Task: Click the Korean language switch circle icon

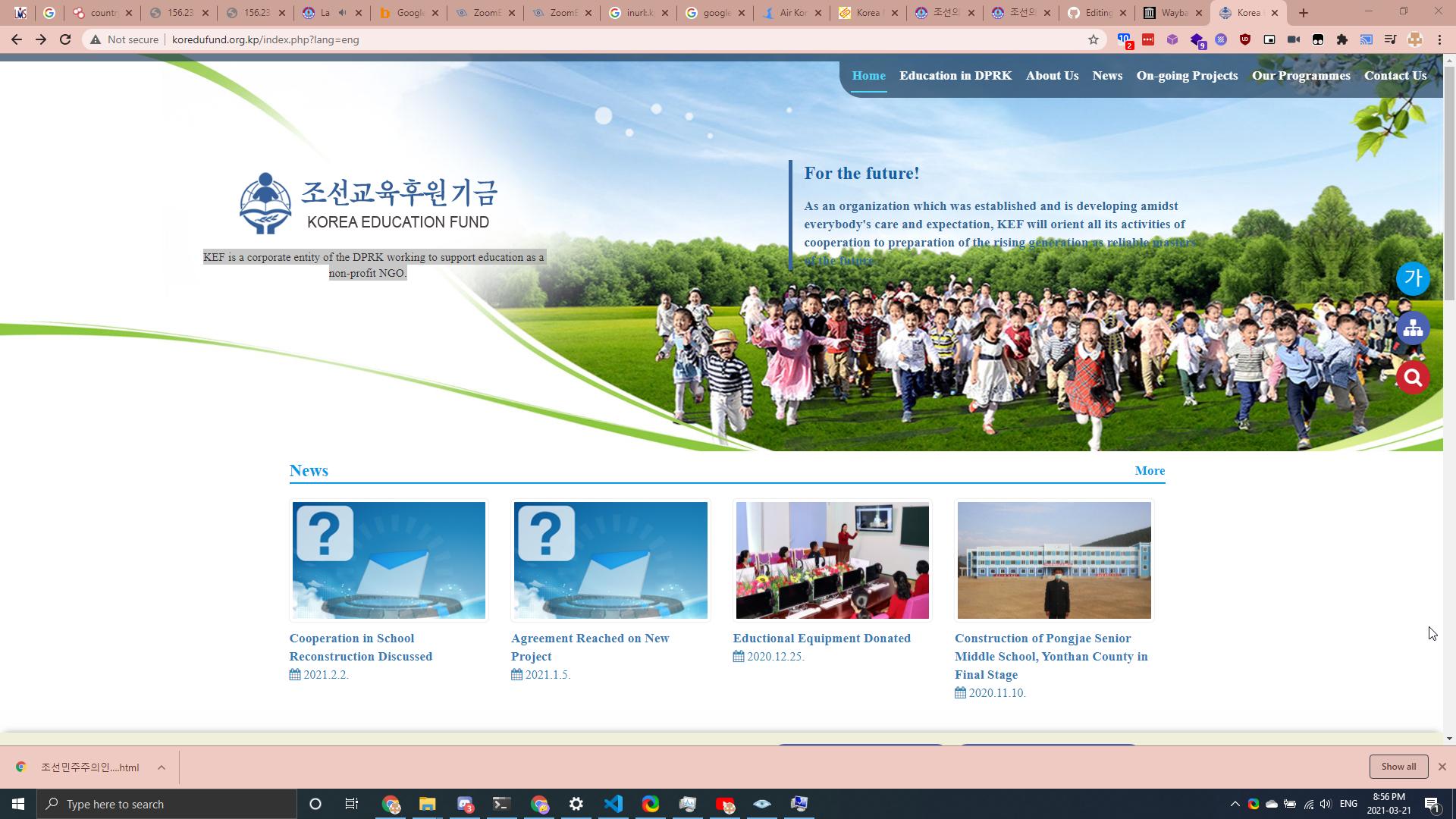Action: click(x=1412, y=278)
